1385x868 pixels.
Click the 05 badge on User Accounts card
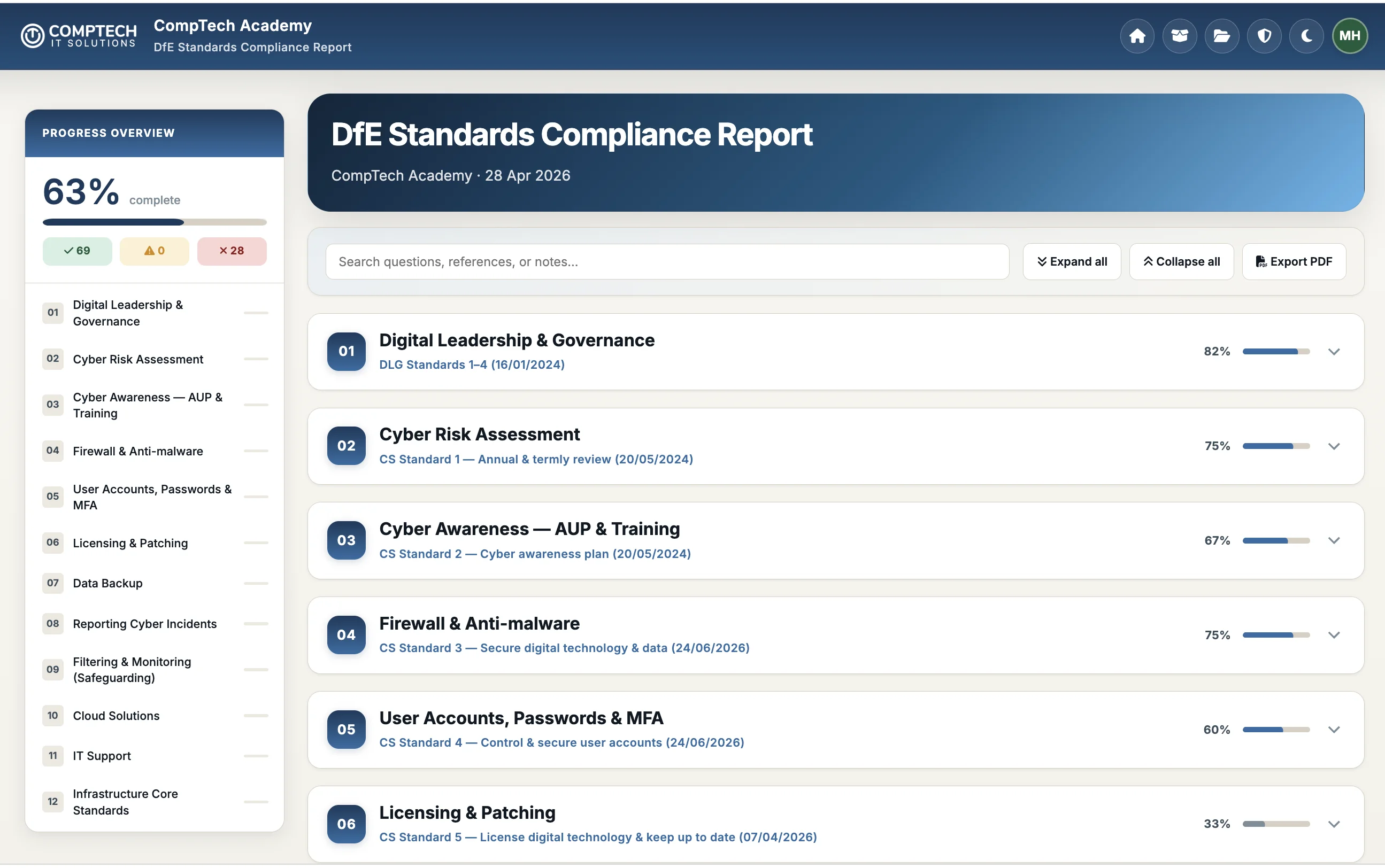347,730
